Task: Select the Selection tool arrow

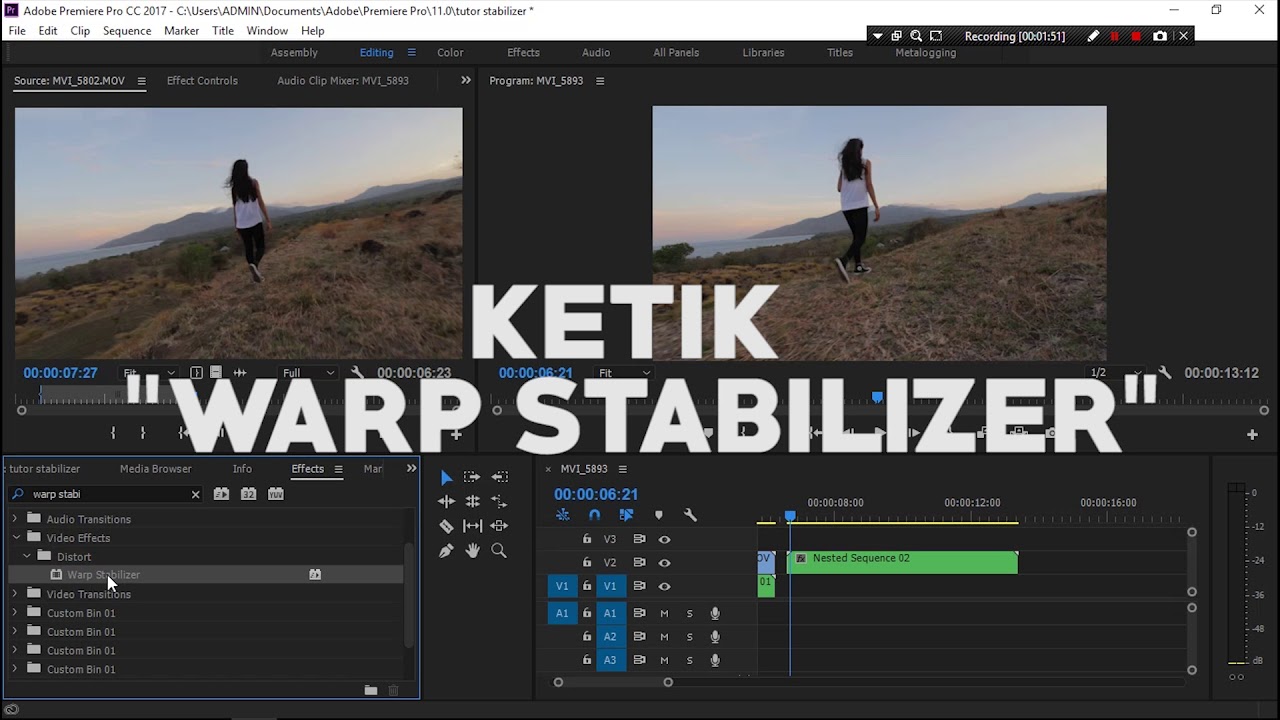Action: 446,477
